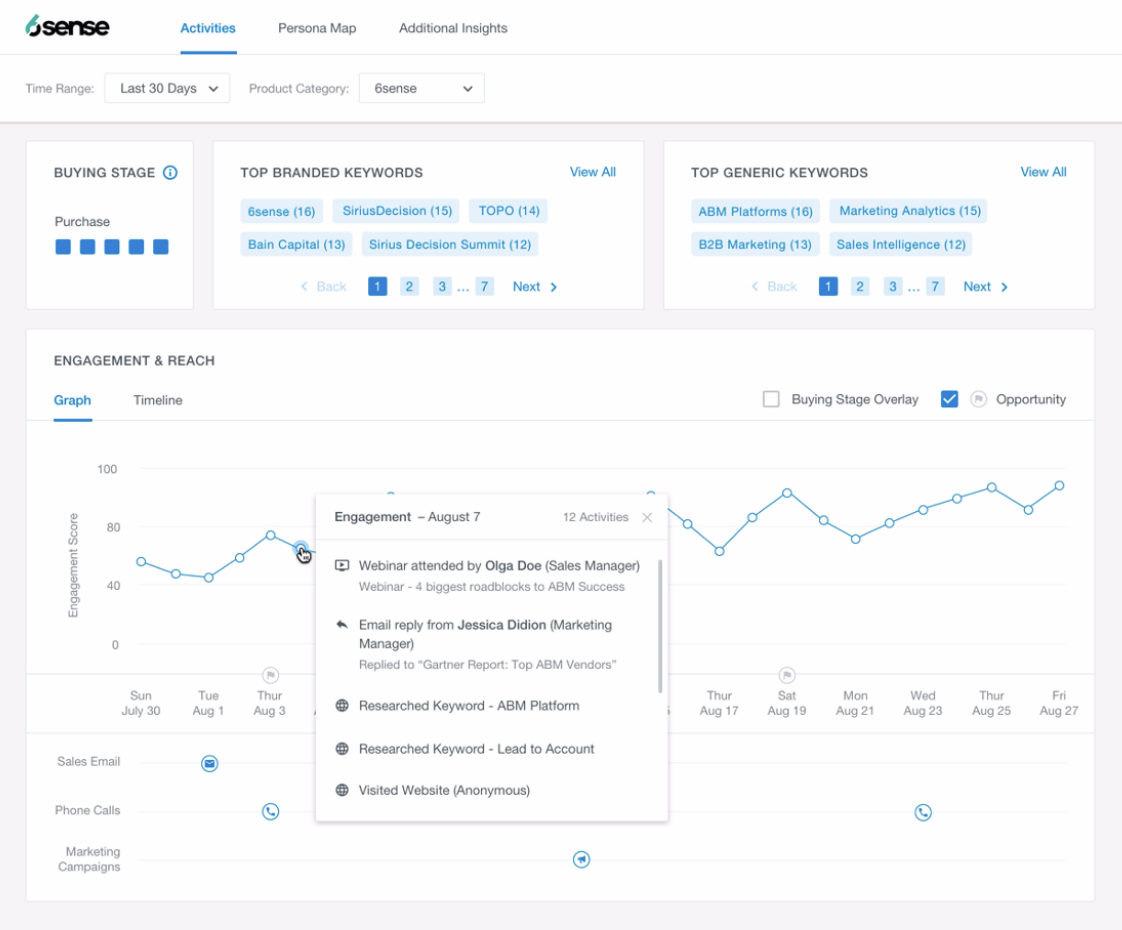Click the opportunity flag above Sat Aug 19
The width and height of the screenshot is (1122, 930).
coord(787,675)
